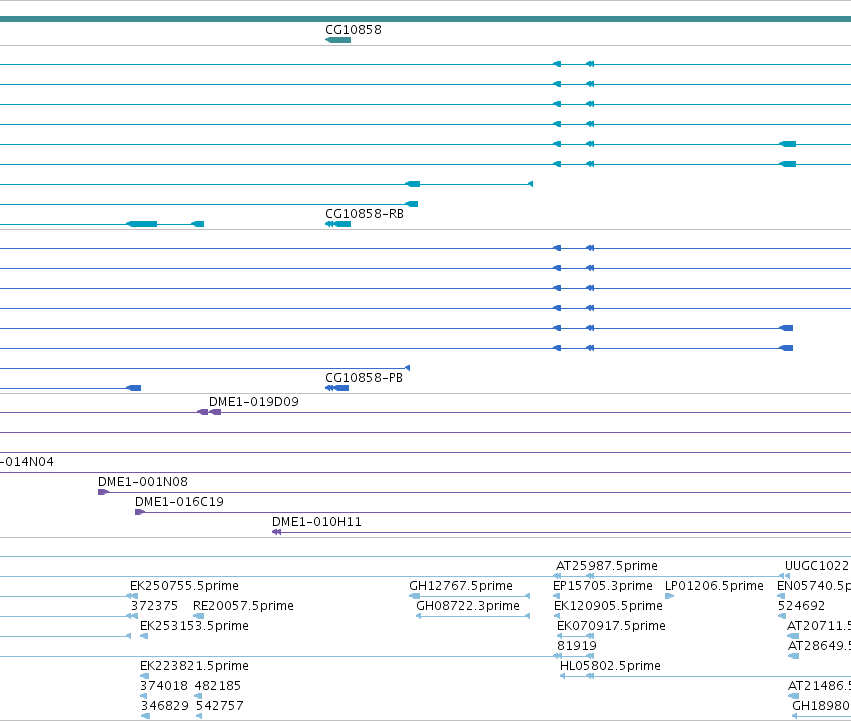This screenshot has height=721, width=851.
Task: Click the GH08722.3prime alignment bar glyph
Action: tap(473, 616)
